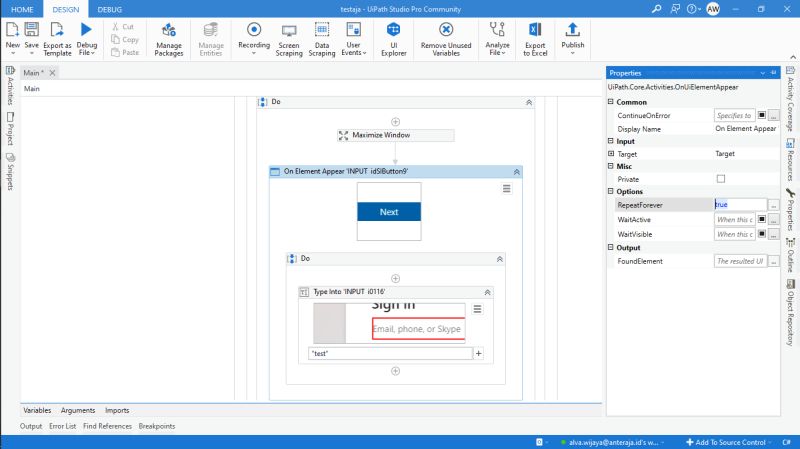Open Properties panel dropdown arrow

762,73
